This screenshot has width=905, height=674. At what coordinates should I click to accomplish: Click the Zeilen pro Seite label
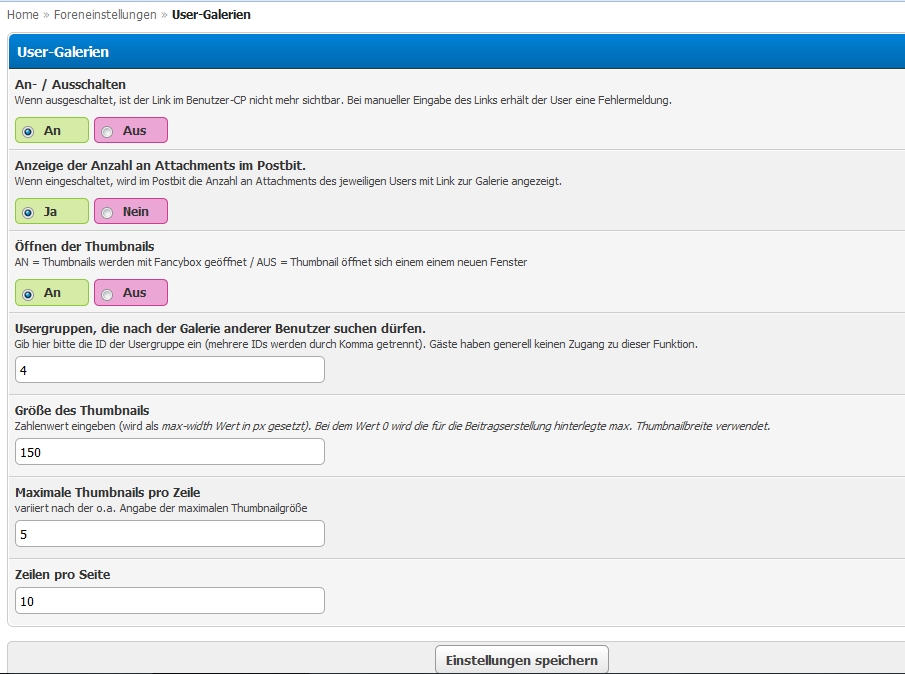(62, 574)
